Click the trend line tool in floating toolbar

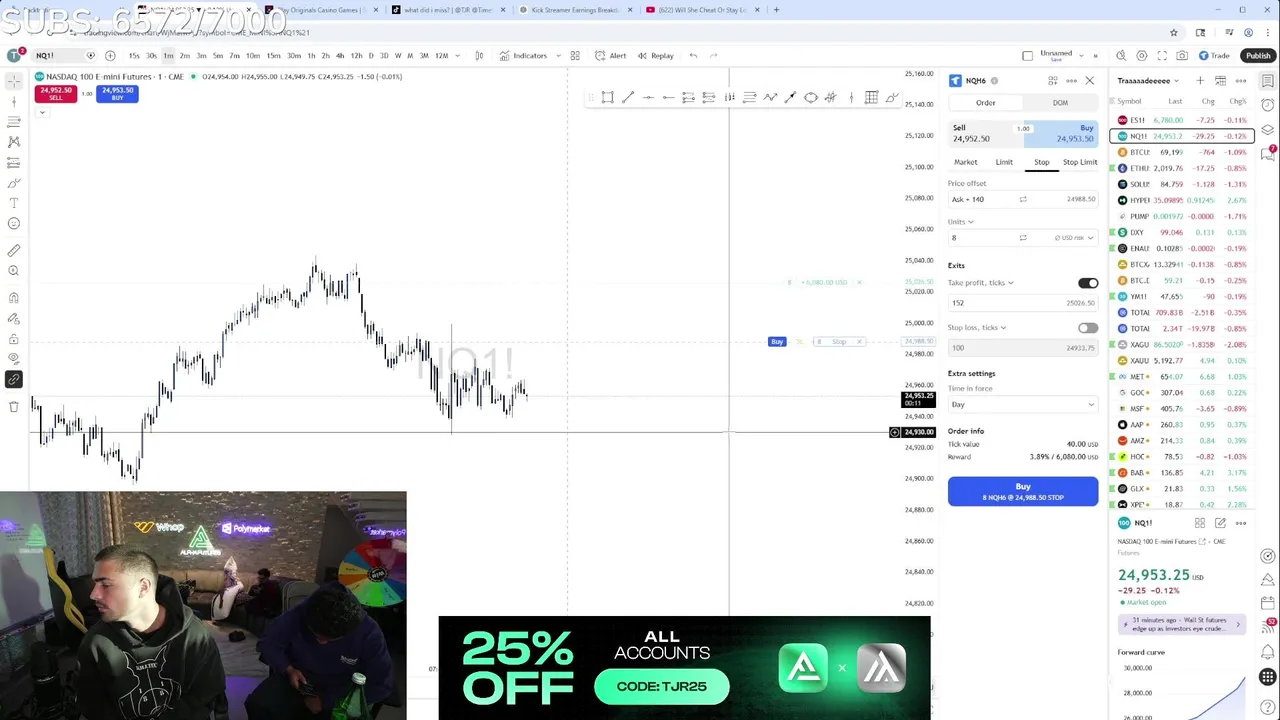628,97
